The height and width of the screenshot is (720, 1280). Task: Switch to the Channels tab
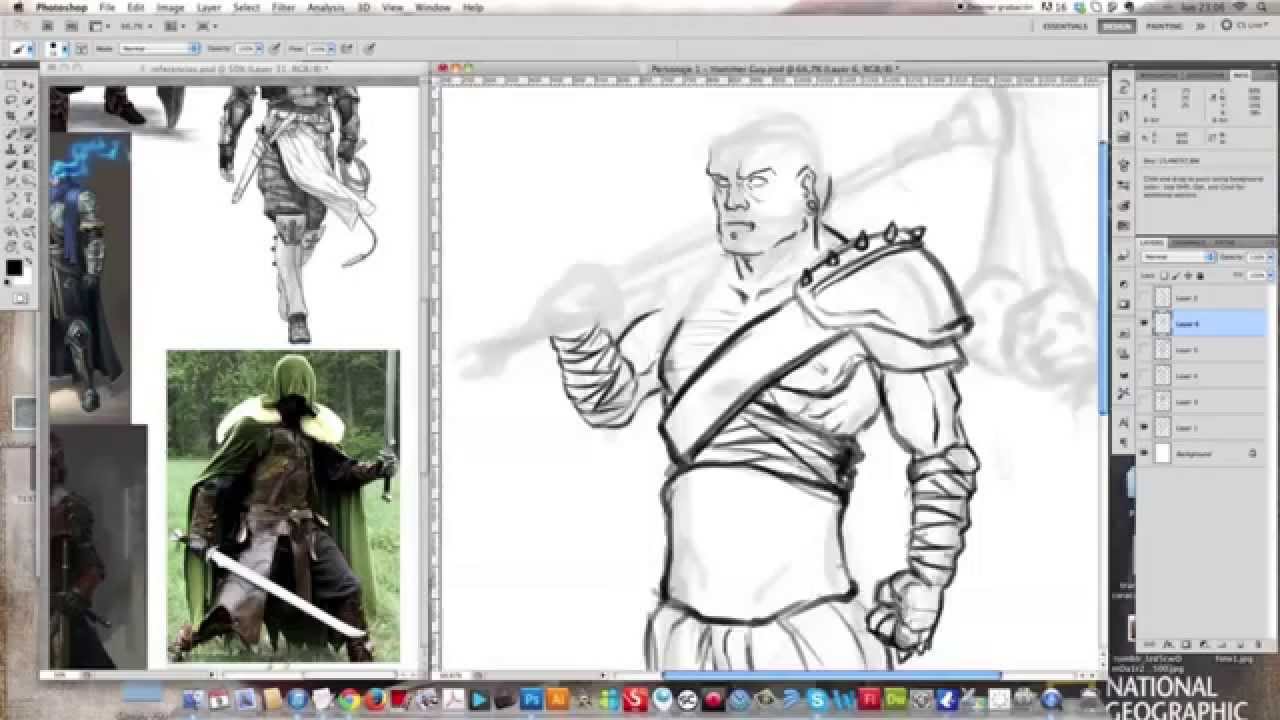[1185, 242]
